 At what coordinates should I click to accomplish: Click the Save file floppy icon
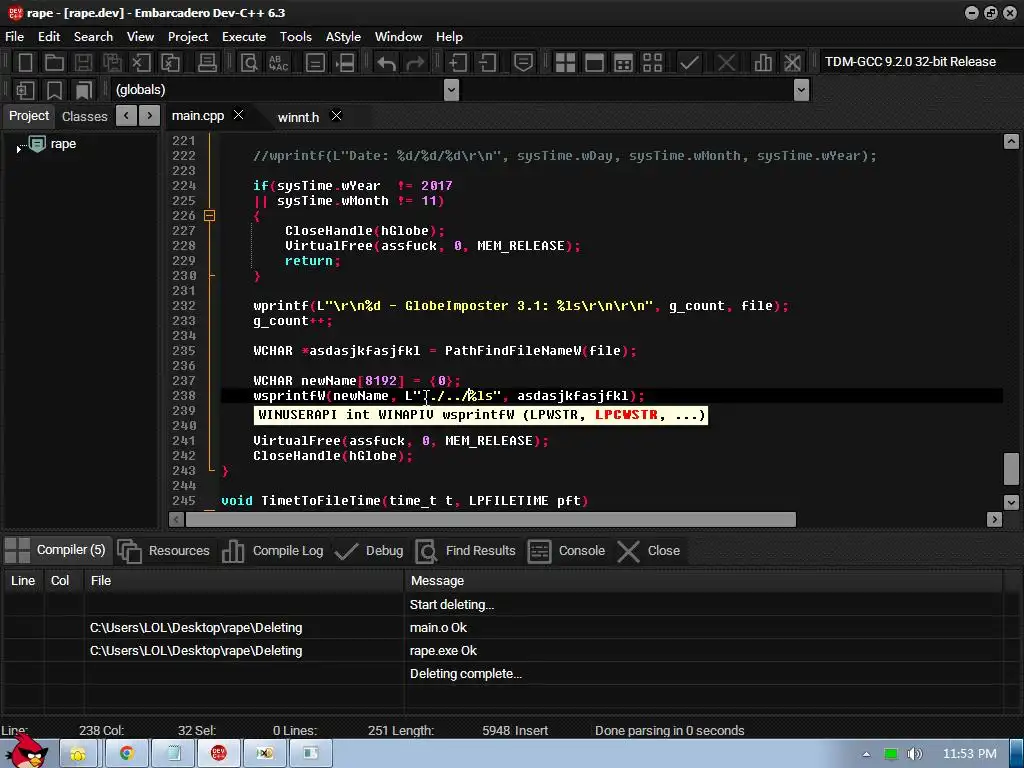click(x=83, y=63)
